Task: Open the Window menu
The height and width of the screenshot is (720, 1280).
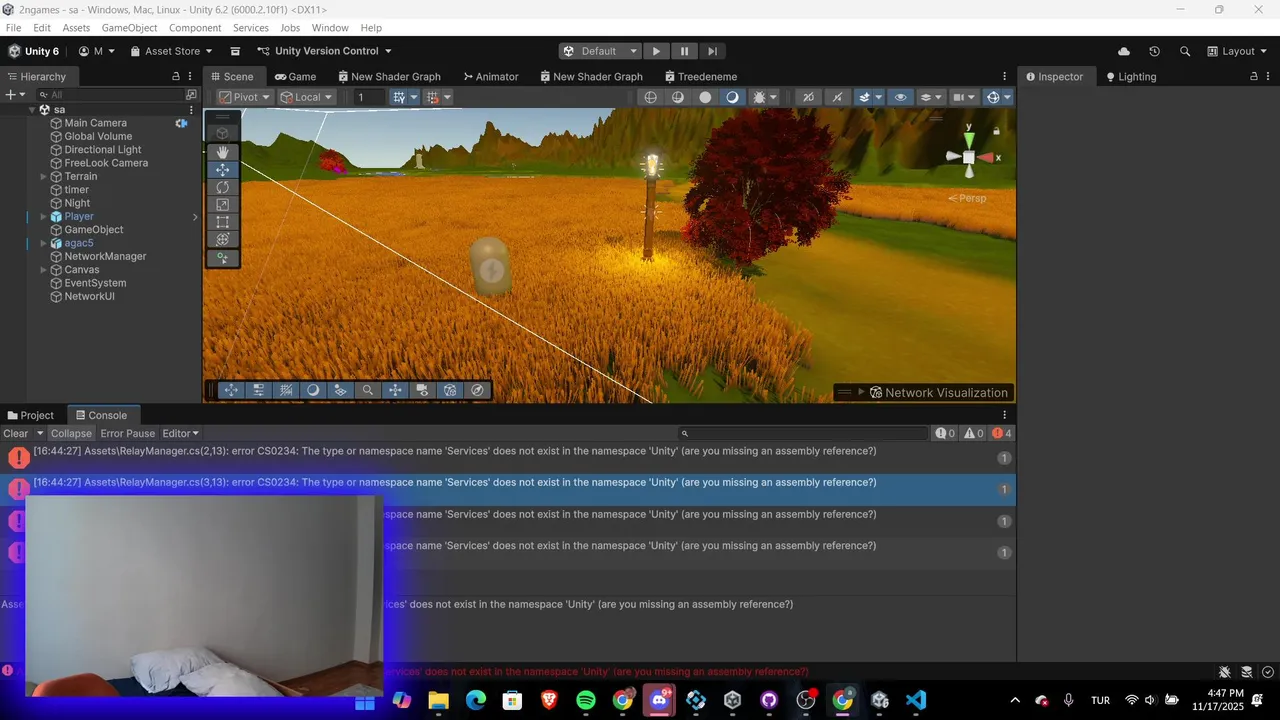Action: point(330,28)
